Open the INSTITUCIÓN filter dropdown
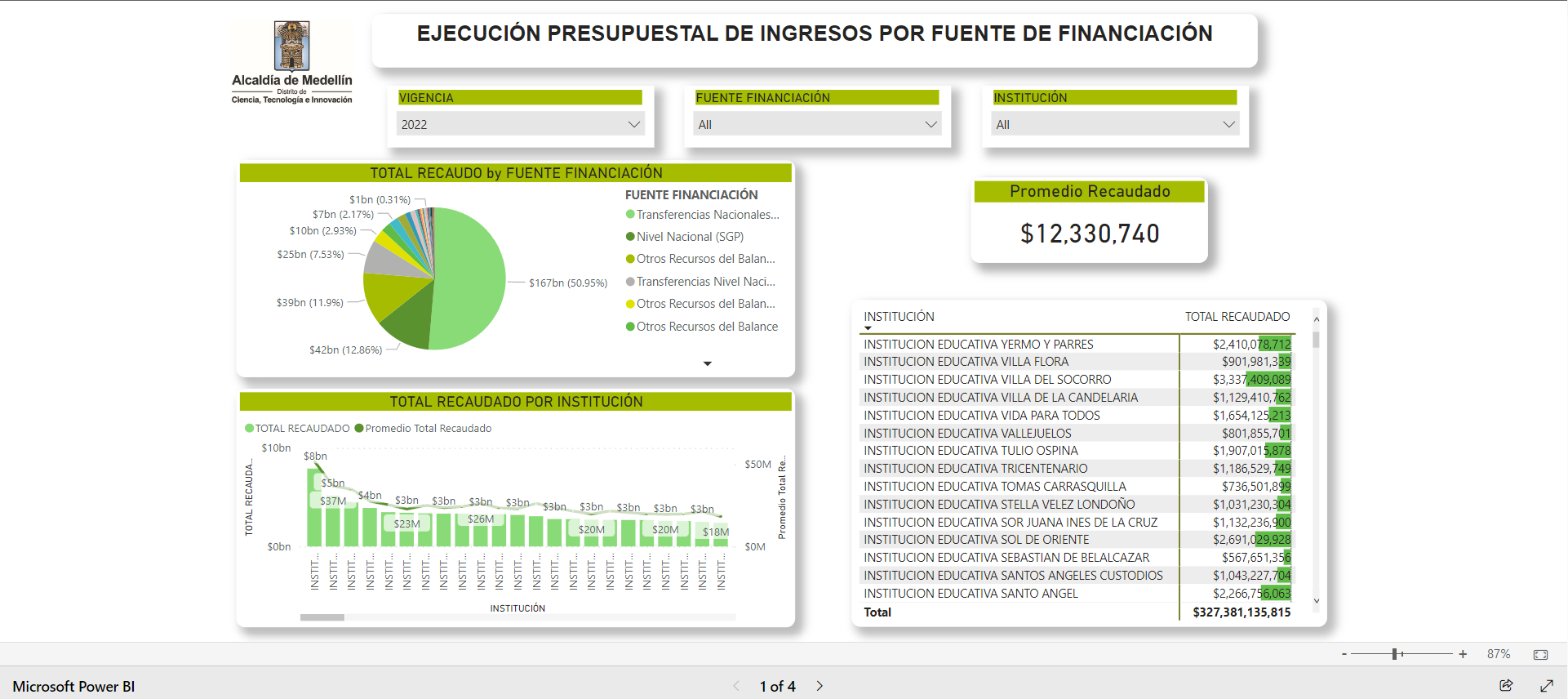Image resolution: width=1568 pixels, height=699 pixels. [x=1114, y=125]
